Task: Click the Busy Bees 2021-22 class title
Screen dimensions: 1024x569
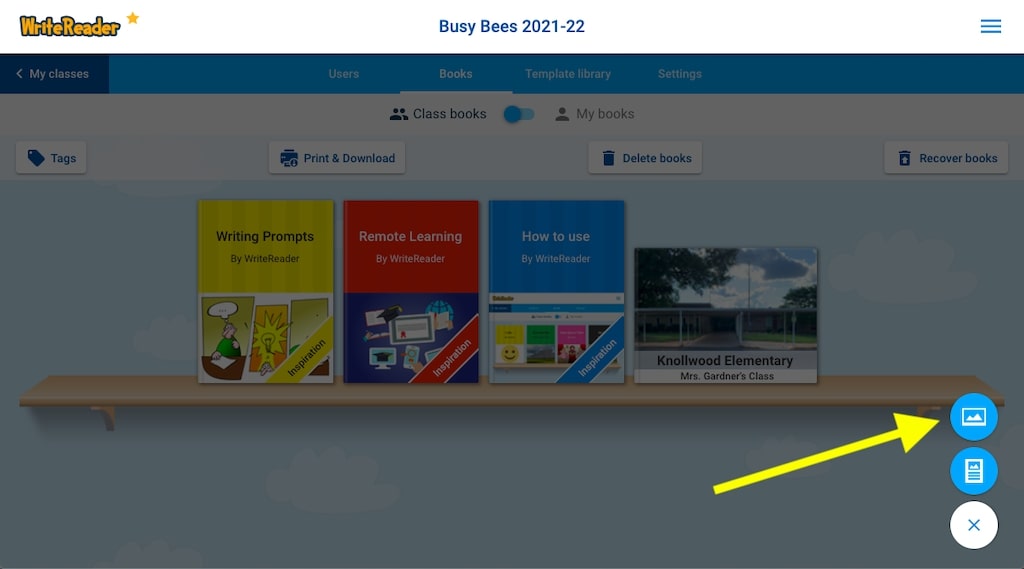Action: click(511, 26)
